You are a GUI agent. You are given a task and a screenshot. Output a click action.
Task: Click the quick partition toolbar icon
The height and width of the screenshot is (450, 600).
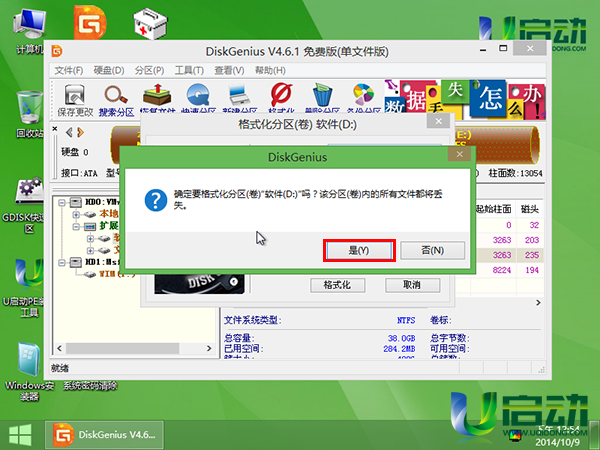point(198,98)
